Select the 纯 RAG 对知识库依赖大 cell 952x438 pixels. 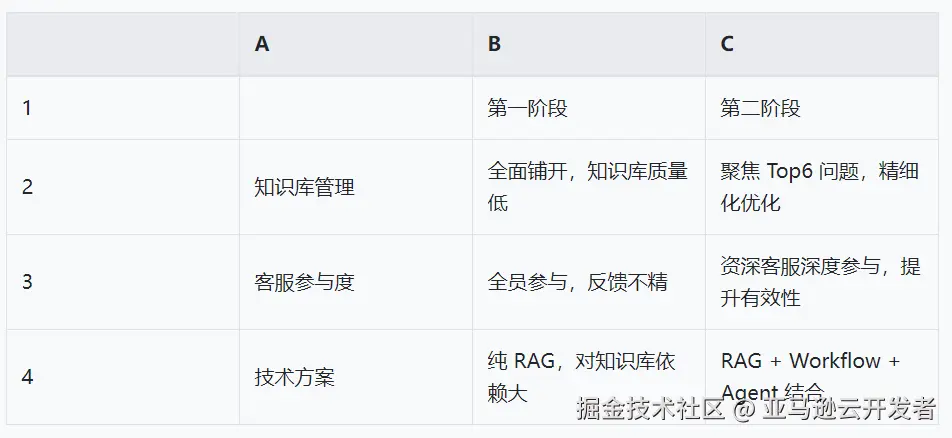pyautogui.click(x=589, y=377)
